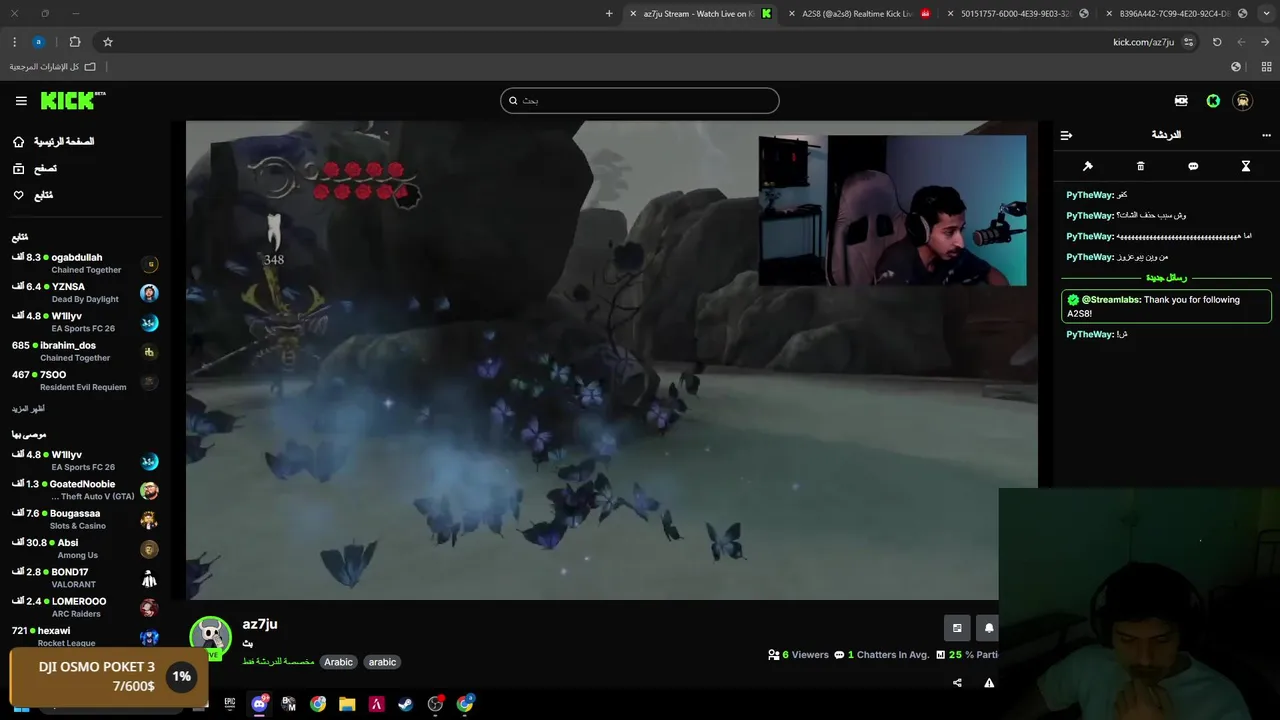Click the apps grid icon in bookmarks bar
The height and width of the screenshot is (720, 1280).
click(1266, 67)
